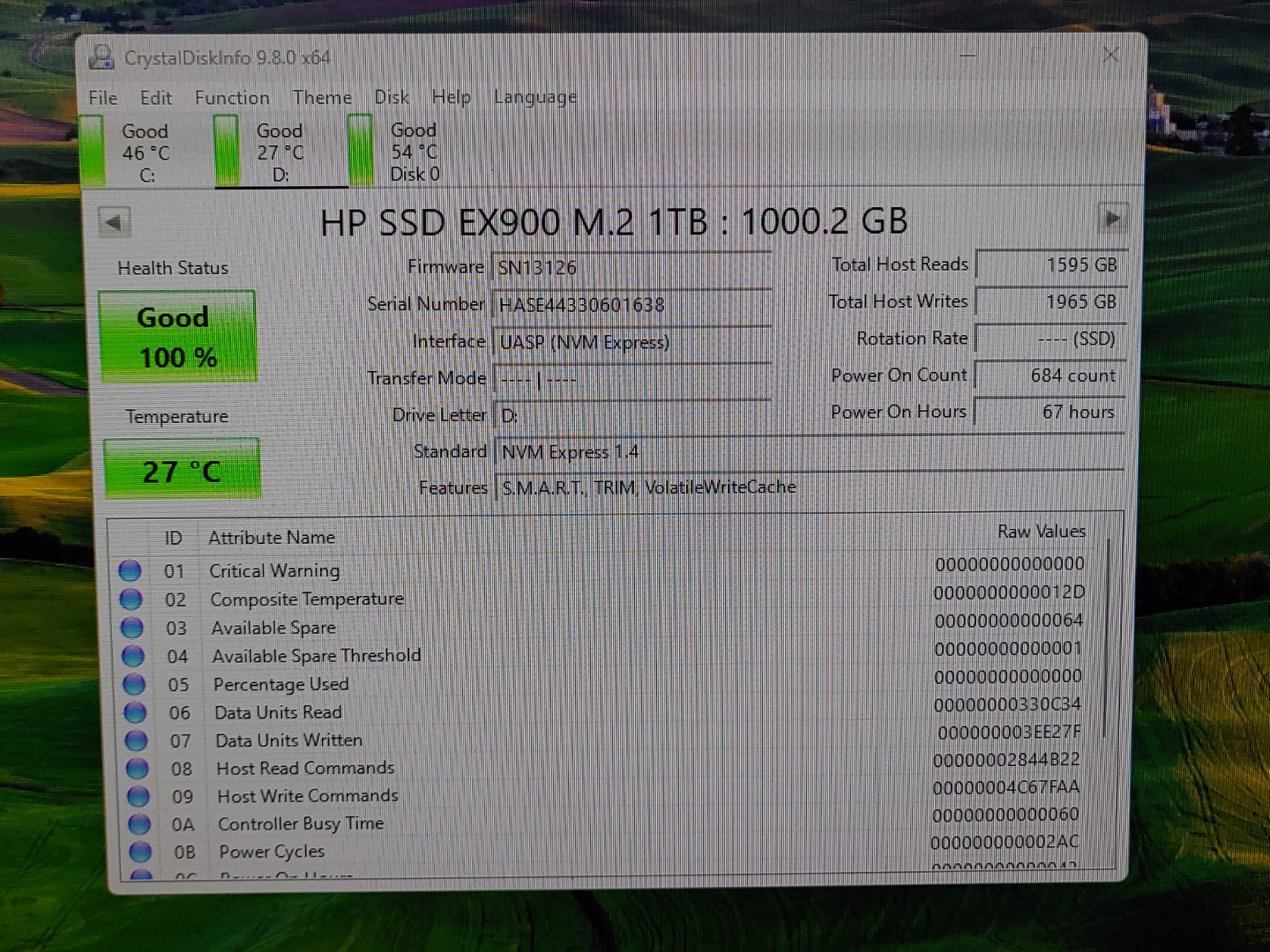Click the Features field with S.M.A.R.T., TRIM
Image resolution: width=1270 pixels, height=952 pixels.
(x=811, y=487)
